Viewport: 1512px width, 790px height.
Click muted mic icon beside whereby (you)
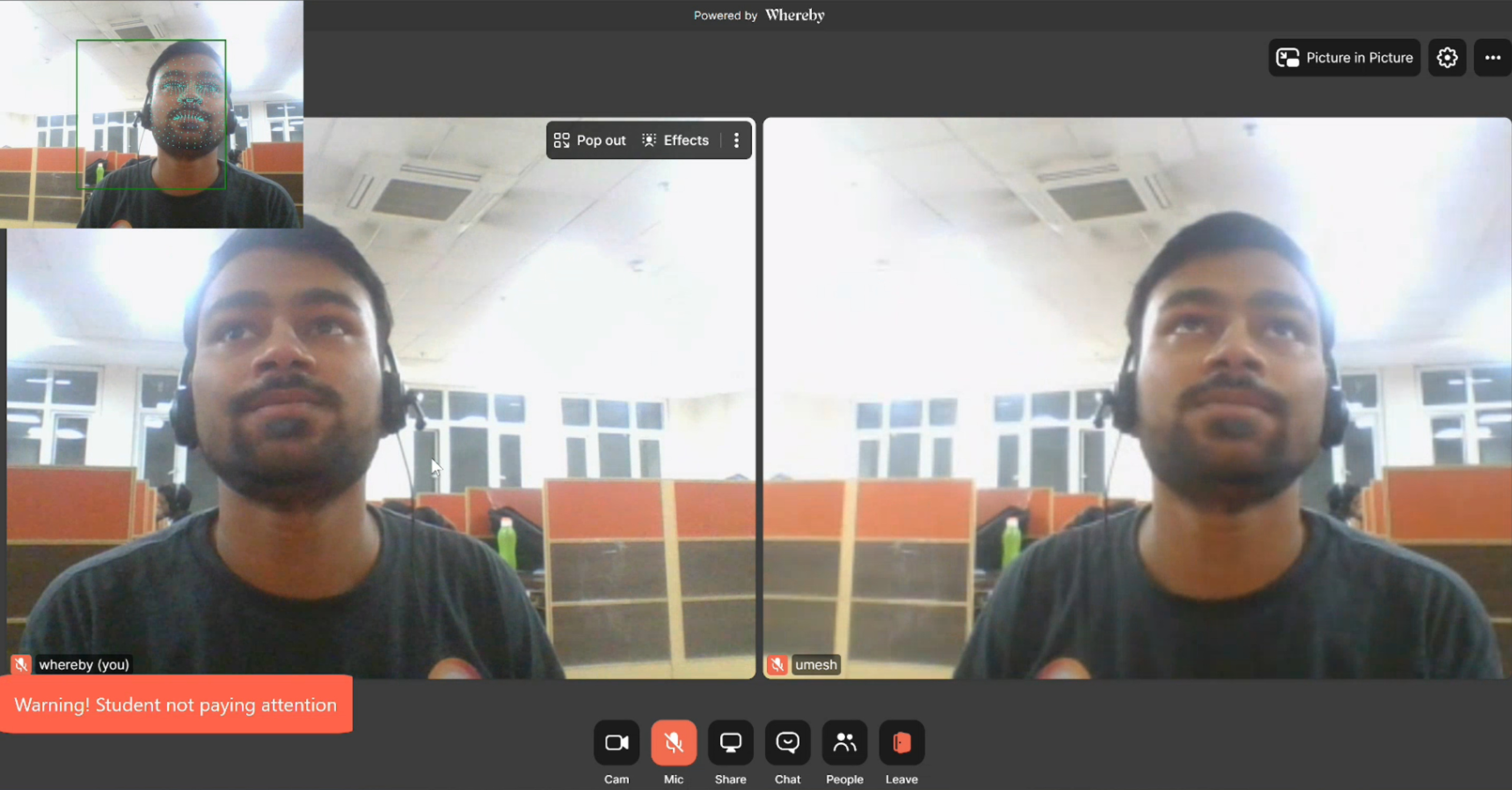pos(21,664)
